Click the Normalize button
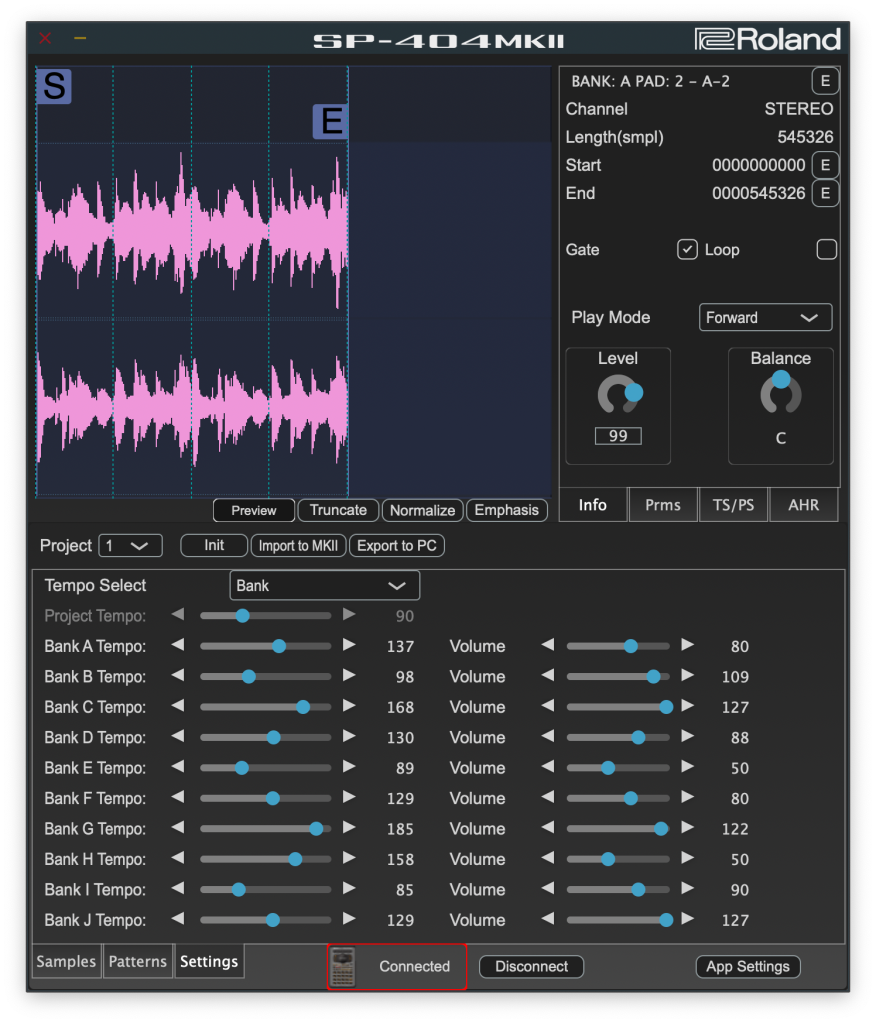876x1023 pixels. [422, 510]
